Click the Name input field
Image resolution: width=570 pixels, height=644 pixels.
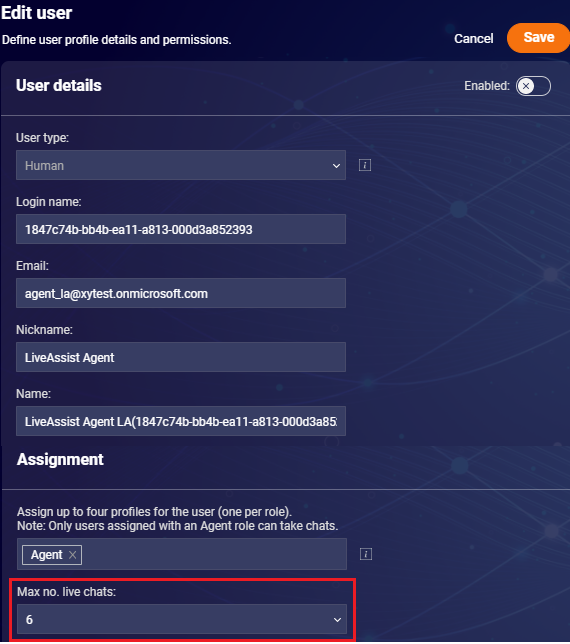point(181,421)
